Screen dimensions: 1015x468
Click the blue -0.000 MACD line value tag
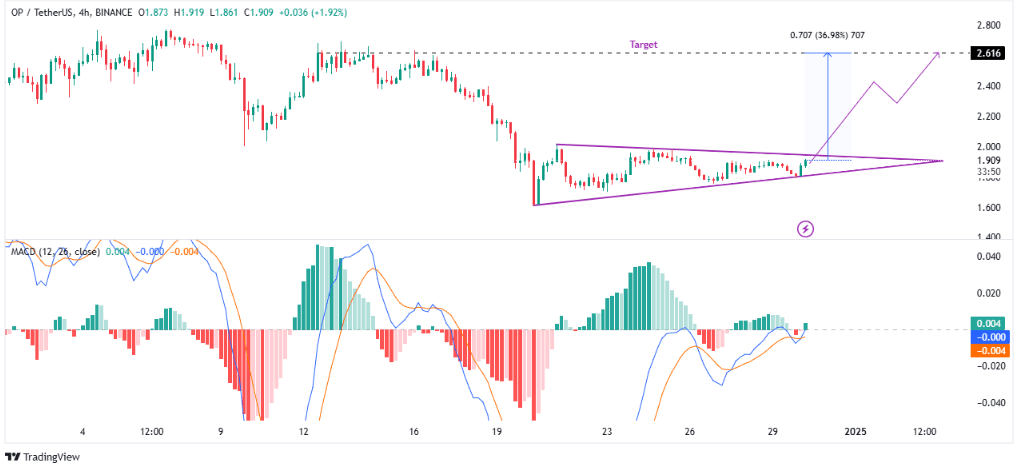(990, 337)
